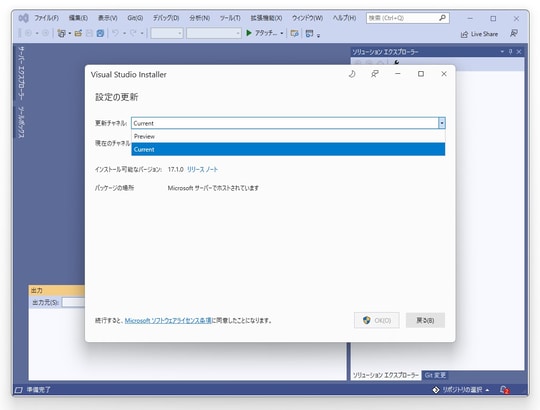This screenshot has width=540, height=410.
Task: Click the 出力 panel title
Action: click(x=37, y=291)
